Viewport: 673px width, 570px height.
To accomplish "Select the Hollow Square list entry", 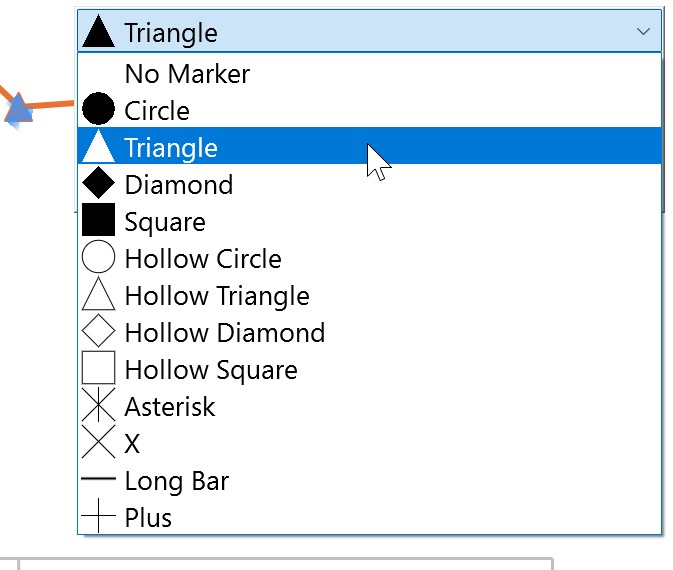I will pyautogui.click(x=211, y=369).
